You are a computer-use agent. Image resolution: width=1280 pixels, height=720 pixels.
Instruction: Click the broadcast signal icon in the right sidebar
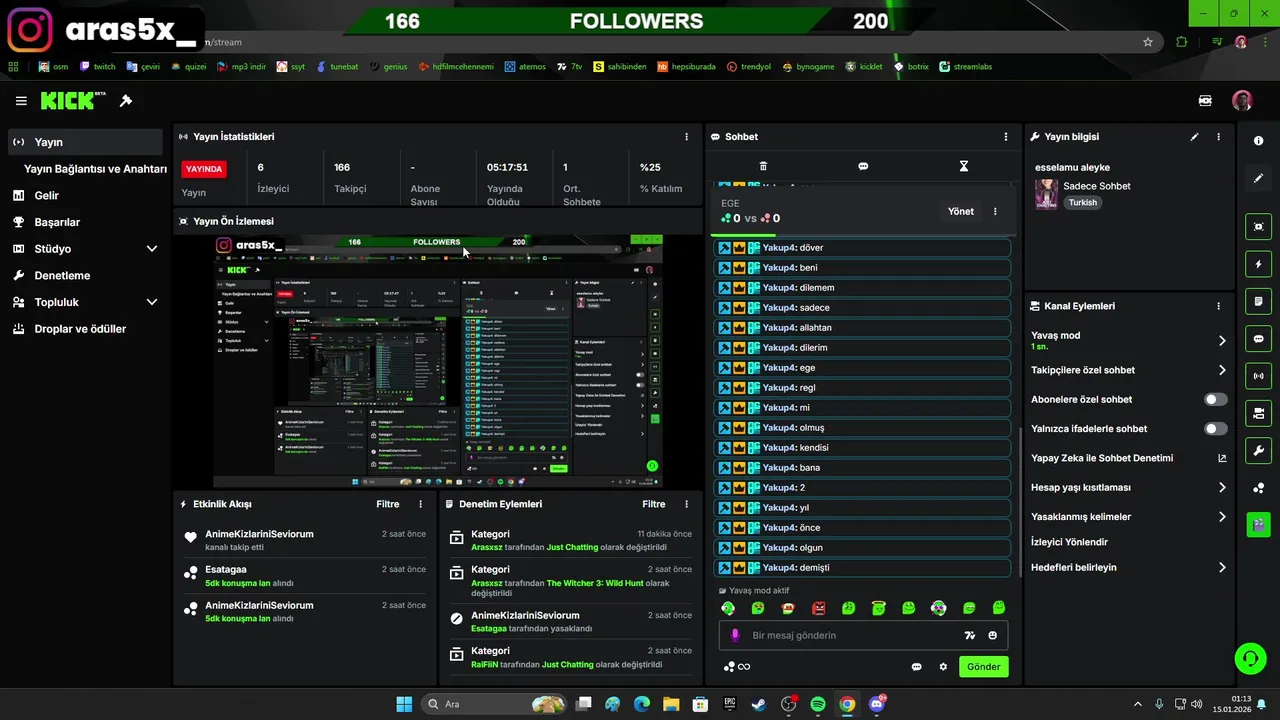coord(1259,376)
